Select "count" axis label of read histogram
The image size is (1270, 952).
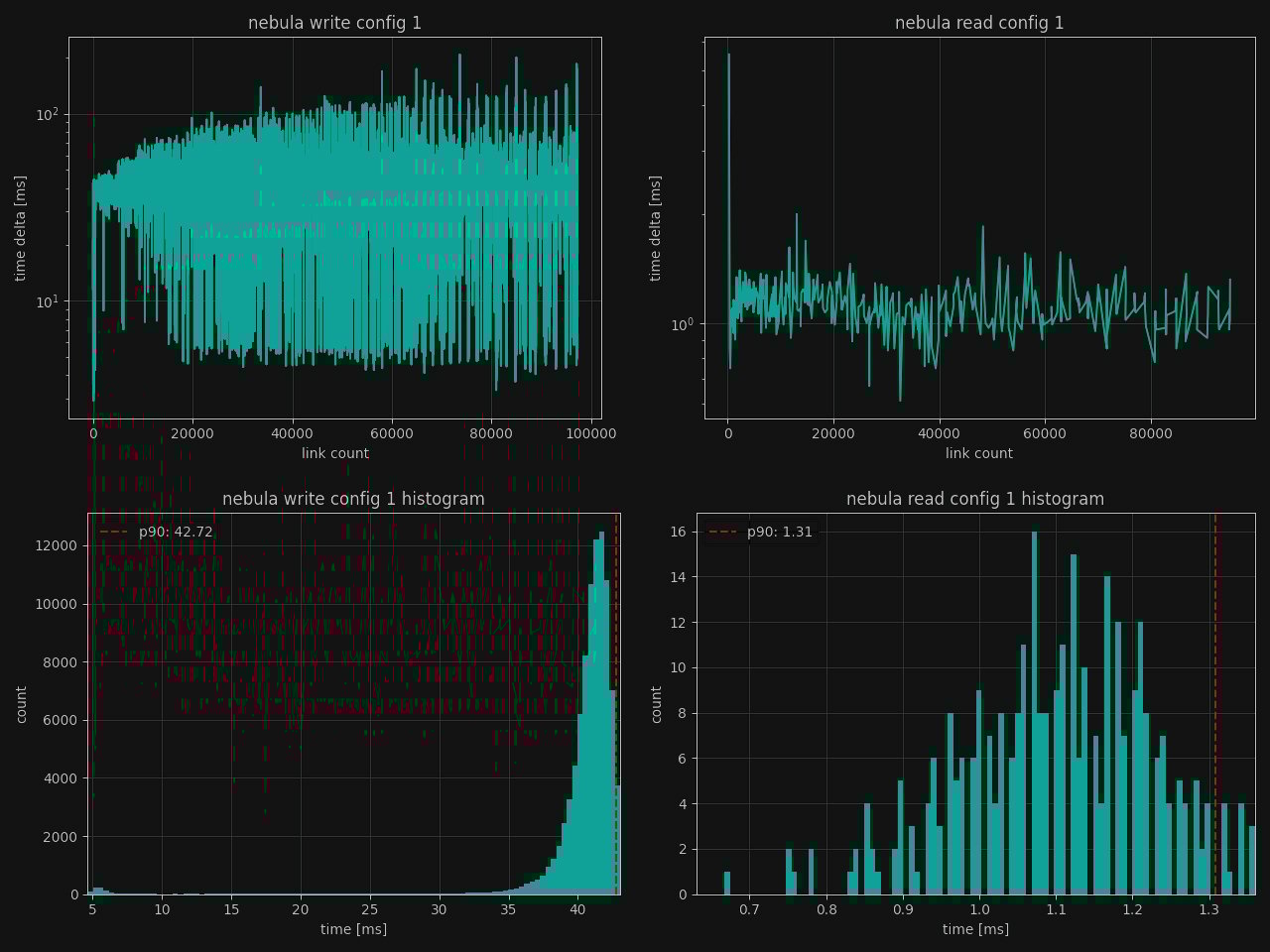tap(655, 704)
